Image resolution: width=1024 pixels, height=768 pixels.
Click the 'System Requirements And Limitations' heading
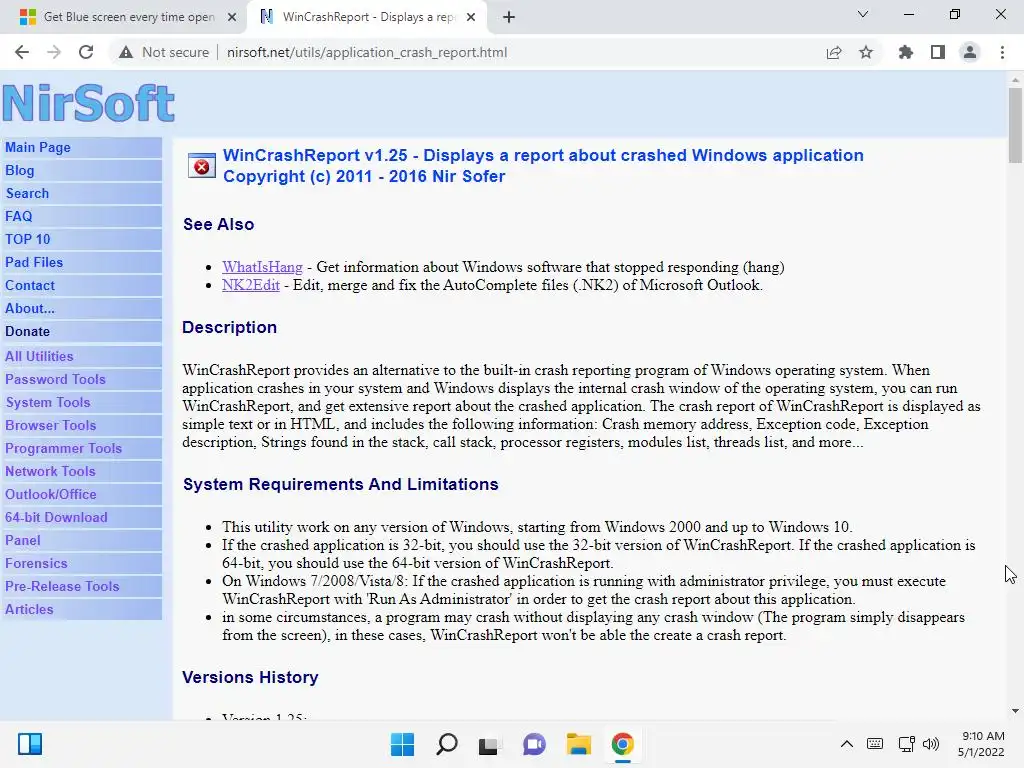(x=340, y=485)
